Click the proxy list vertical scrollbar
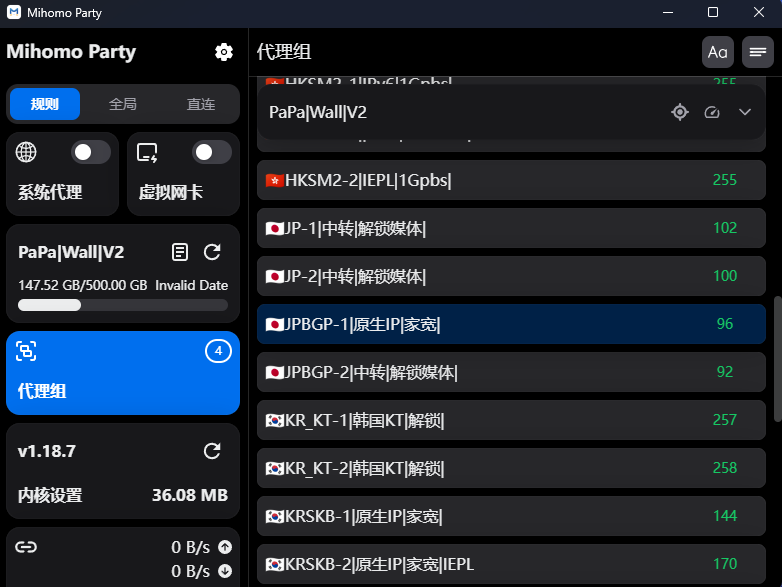 777,358
